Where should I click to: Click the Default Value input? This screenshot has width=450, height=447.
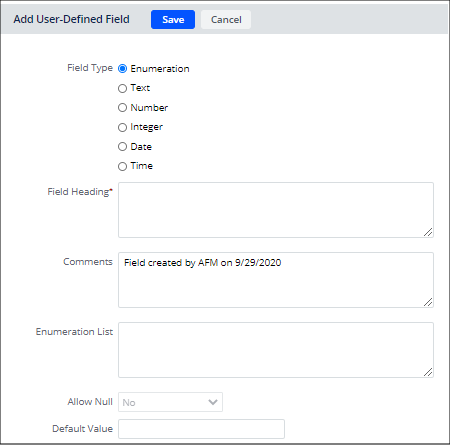coord(201,429)
